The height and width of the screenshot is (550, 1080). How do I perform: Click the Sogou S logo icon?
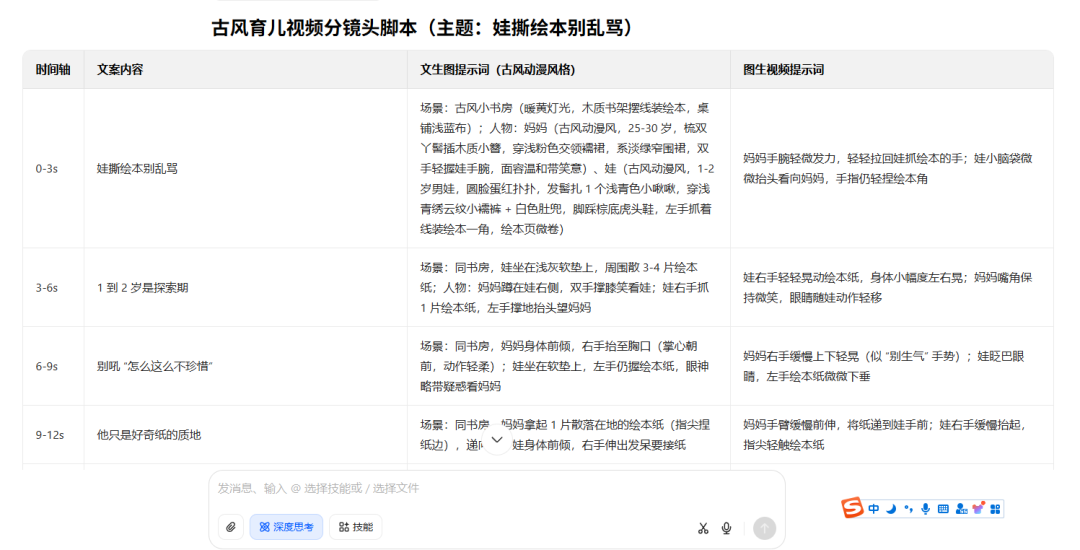852,508
